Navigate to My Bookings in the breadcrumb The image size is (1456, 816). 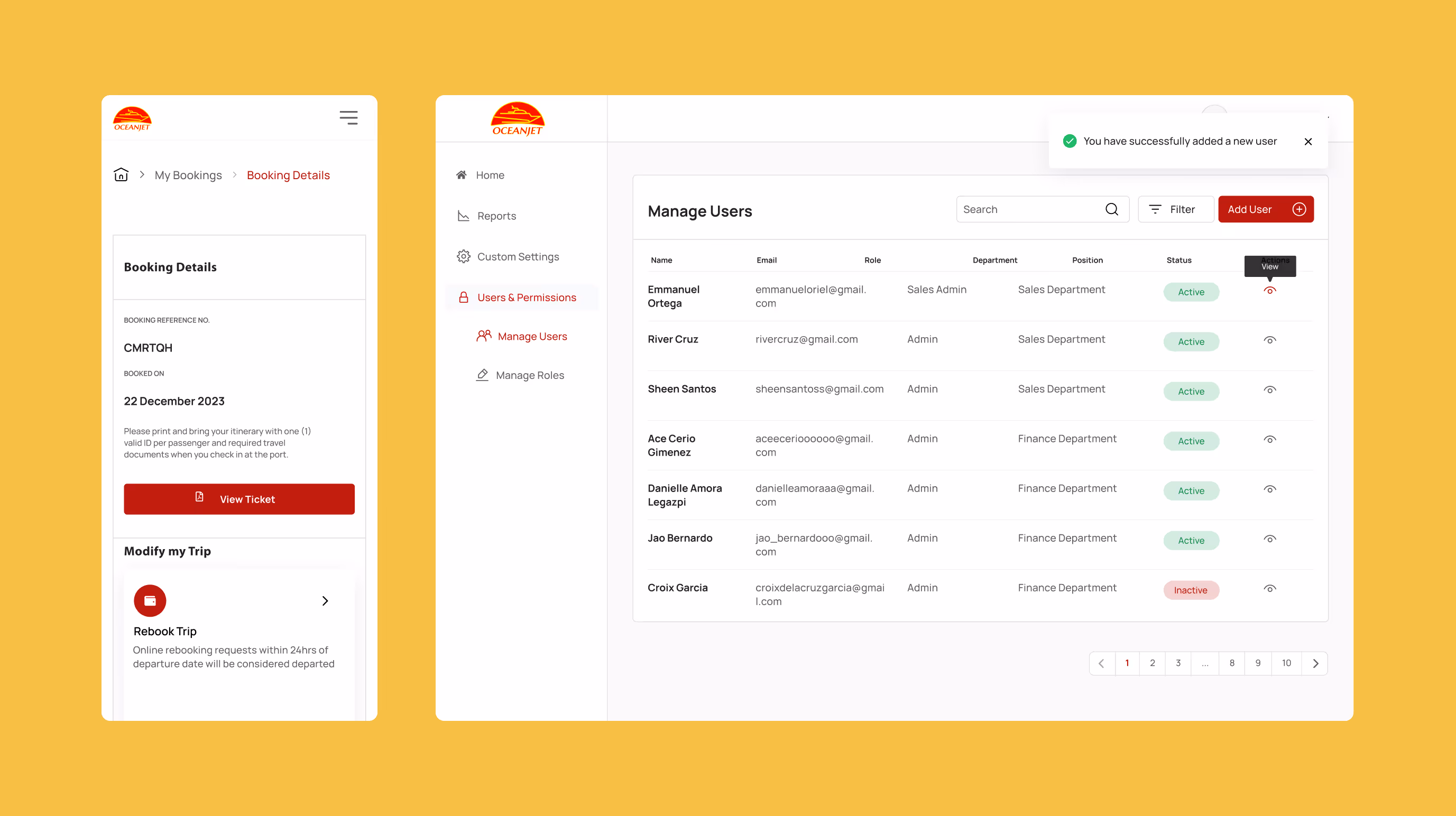click(188, 175)
